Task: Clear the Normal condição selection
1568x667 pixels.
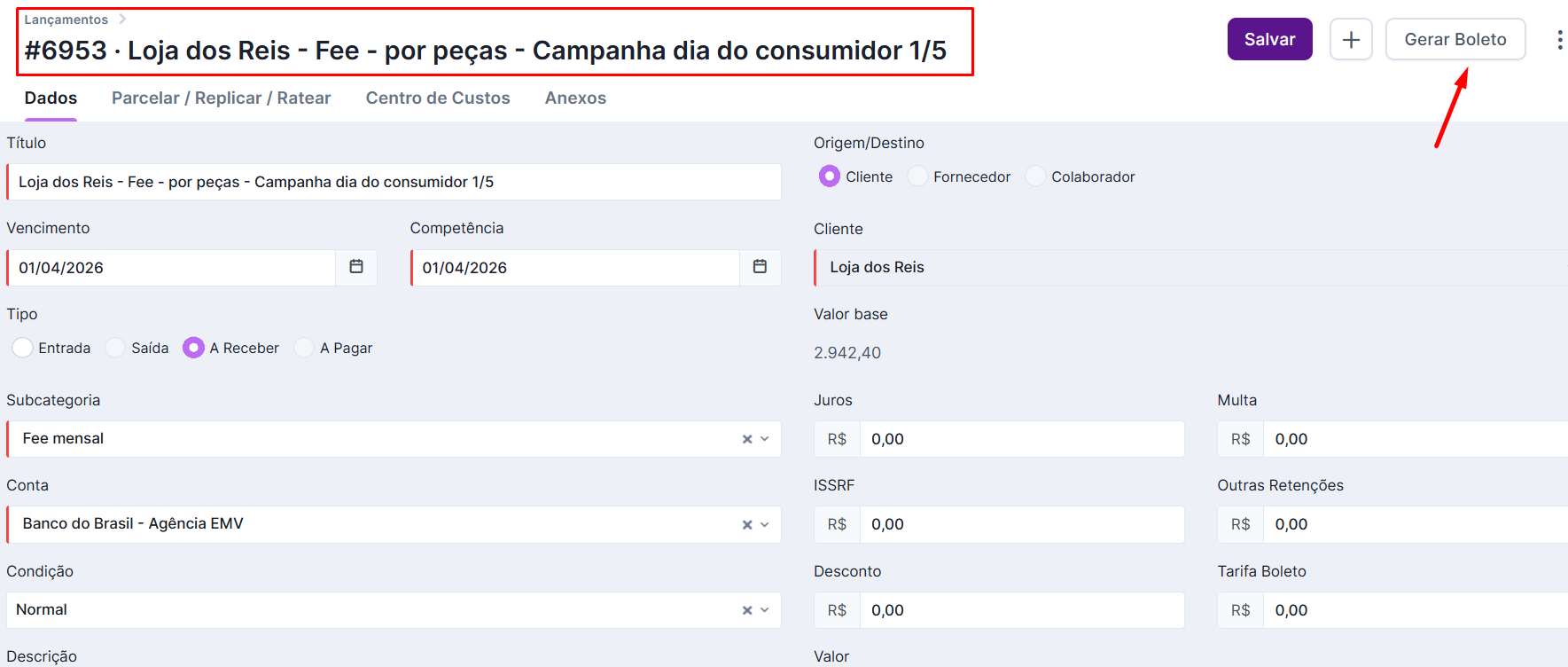Action: coord(747,610)
